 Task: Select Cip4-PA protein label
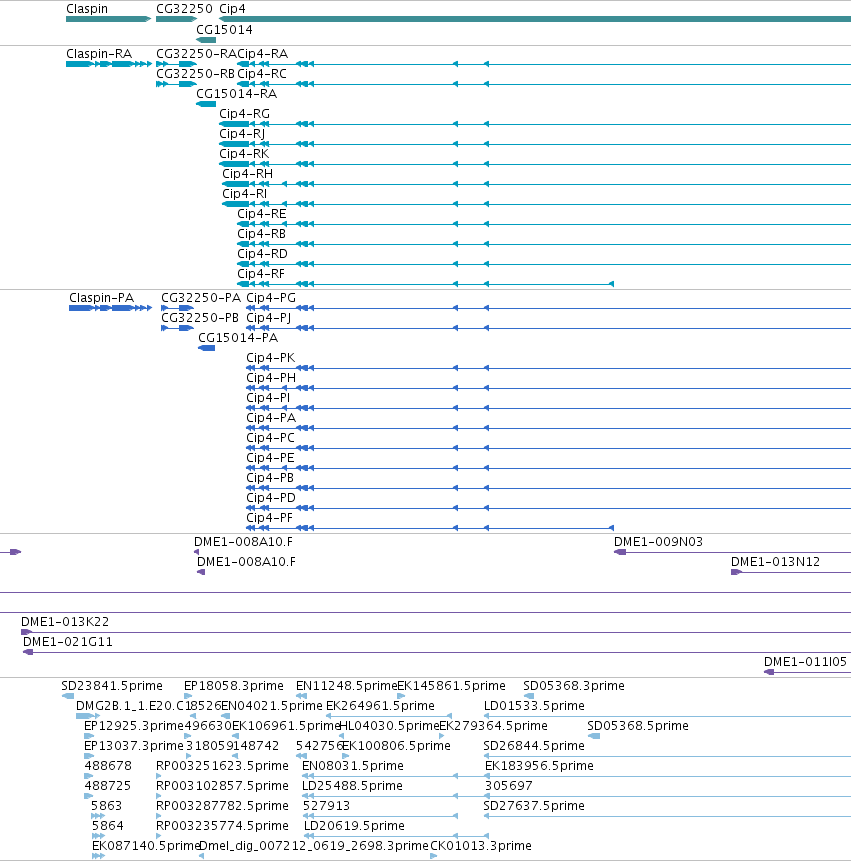271,418
